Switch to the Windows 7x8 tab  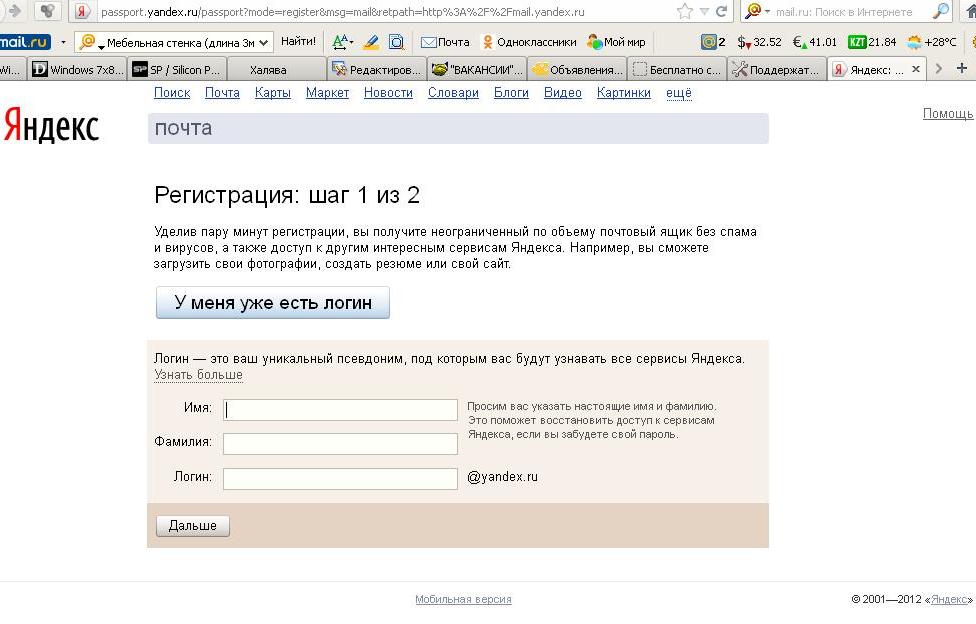(x=78, y=69)
